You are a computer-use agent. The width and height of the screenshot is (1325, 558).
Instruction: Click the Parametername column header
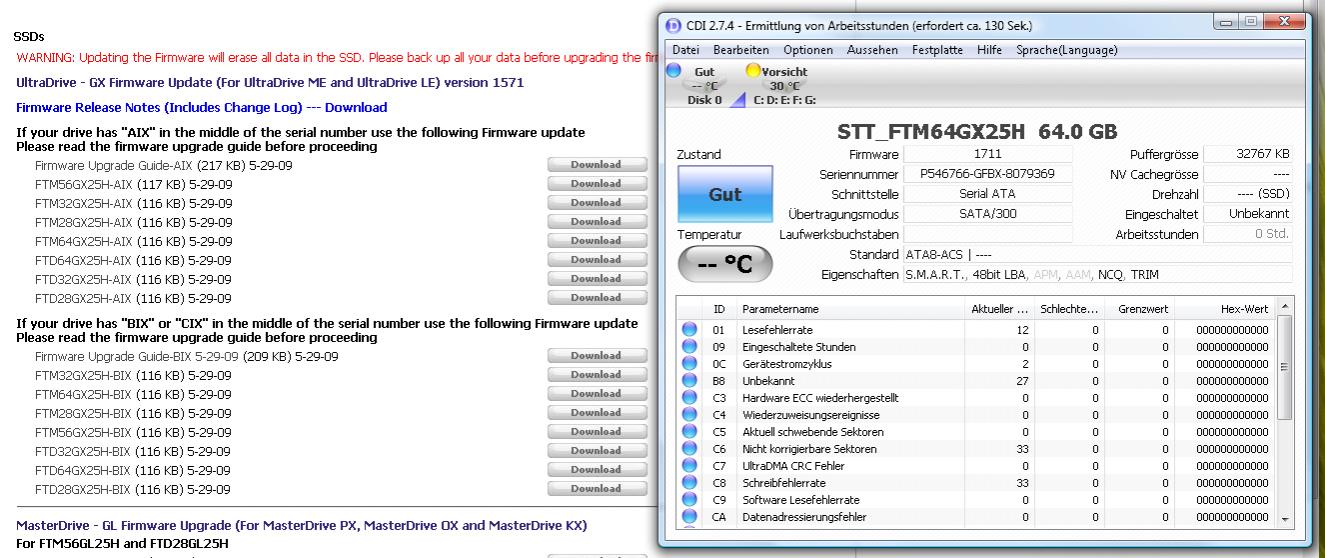(850, 310)
